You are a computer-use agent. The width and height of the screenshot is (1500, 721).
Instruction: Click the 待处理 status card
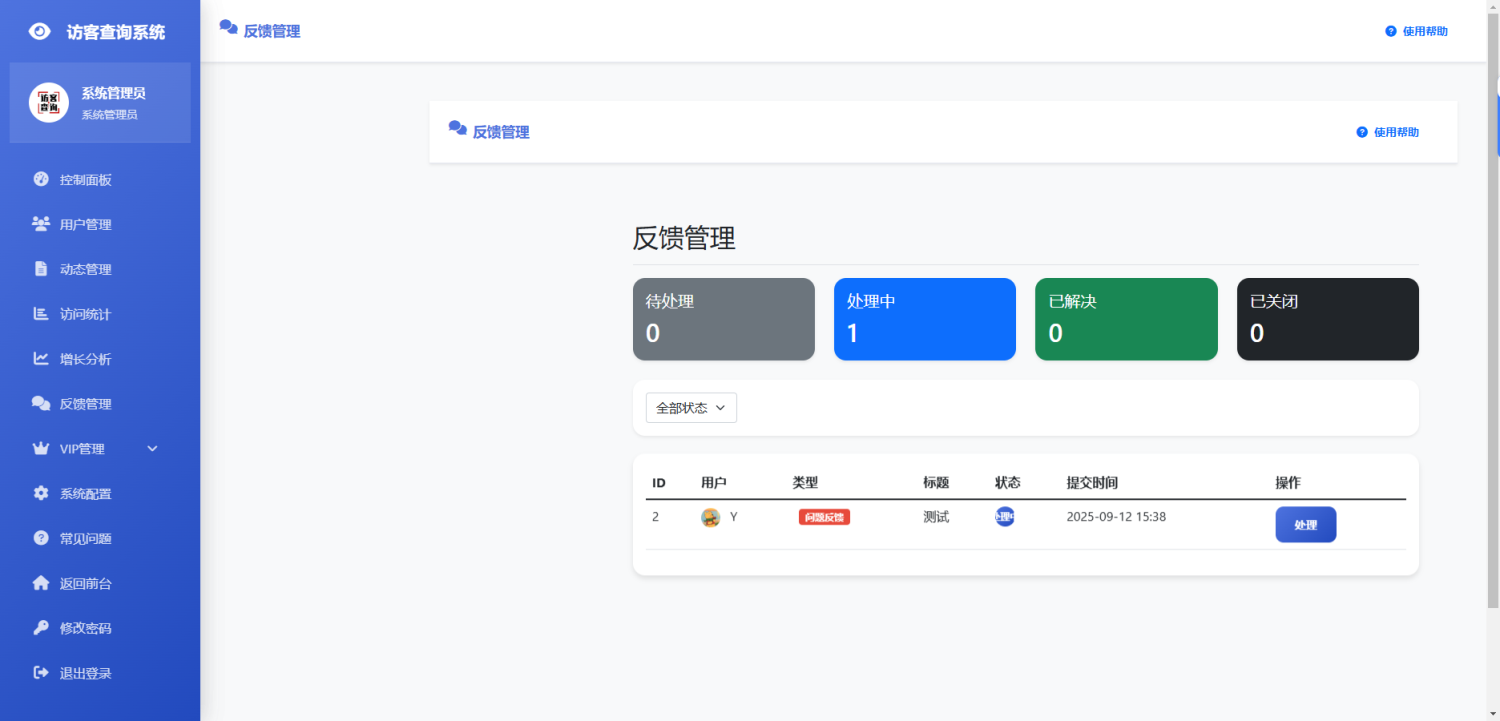click(x=723, y=318)
